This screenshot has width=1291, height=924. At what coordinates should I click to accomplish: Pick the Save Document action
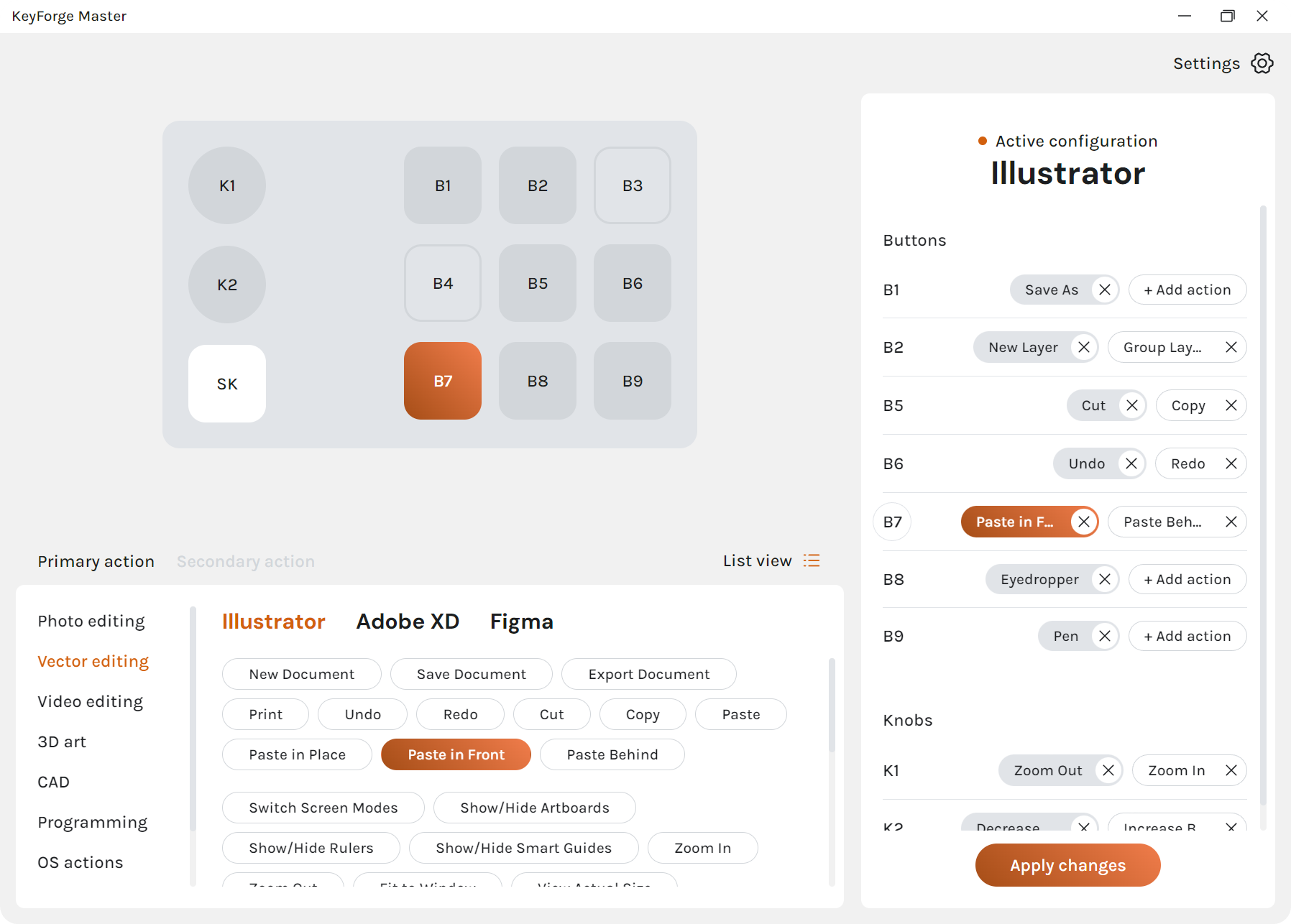472,674
